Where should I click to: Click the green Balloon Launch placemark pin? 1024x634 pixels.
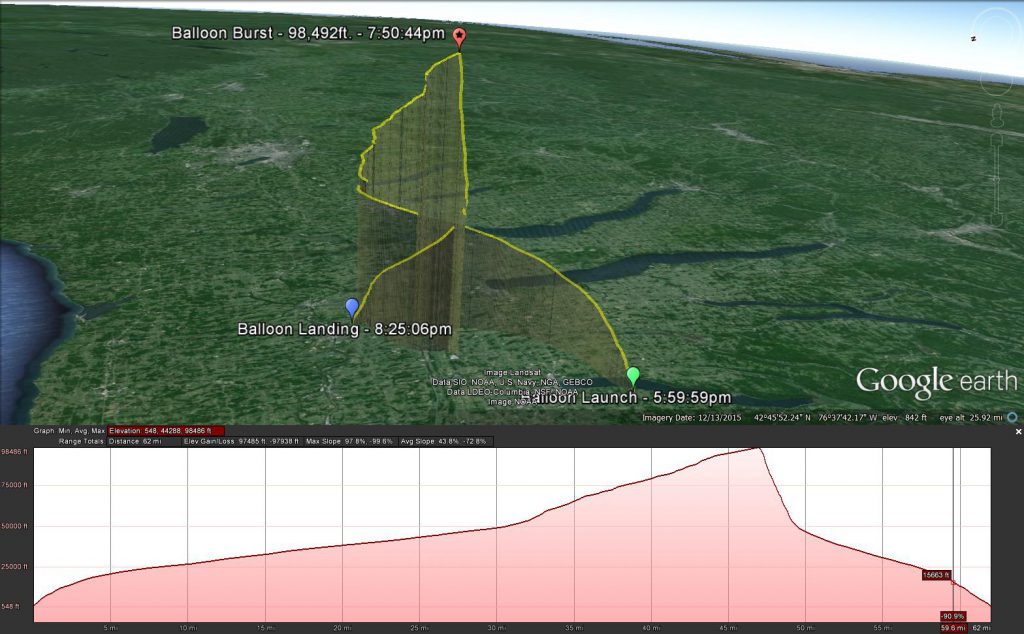[632, 376]
